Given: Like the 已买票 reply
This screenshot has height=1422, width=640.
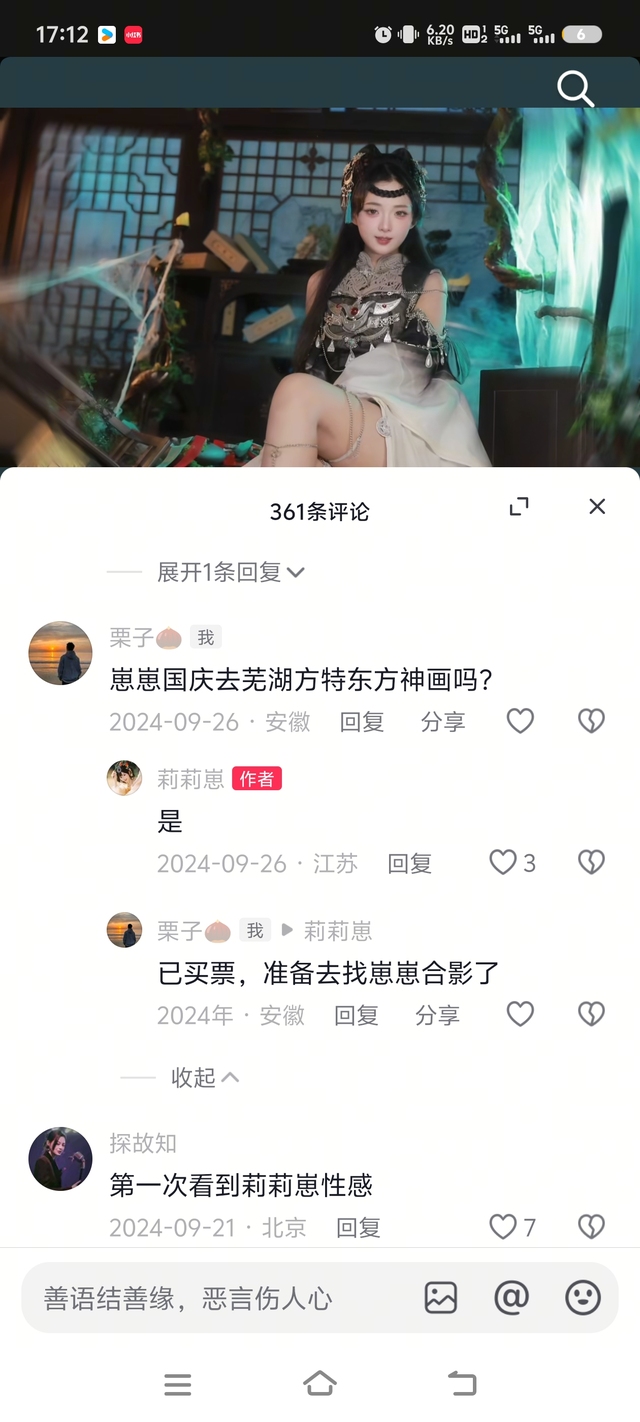Looking at the screenshot, I should [x=520, y=1015].
